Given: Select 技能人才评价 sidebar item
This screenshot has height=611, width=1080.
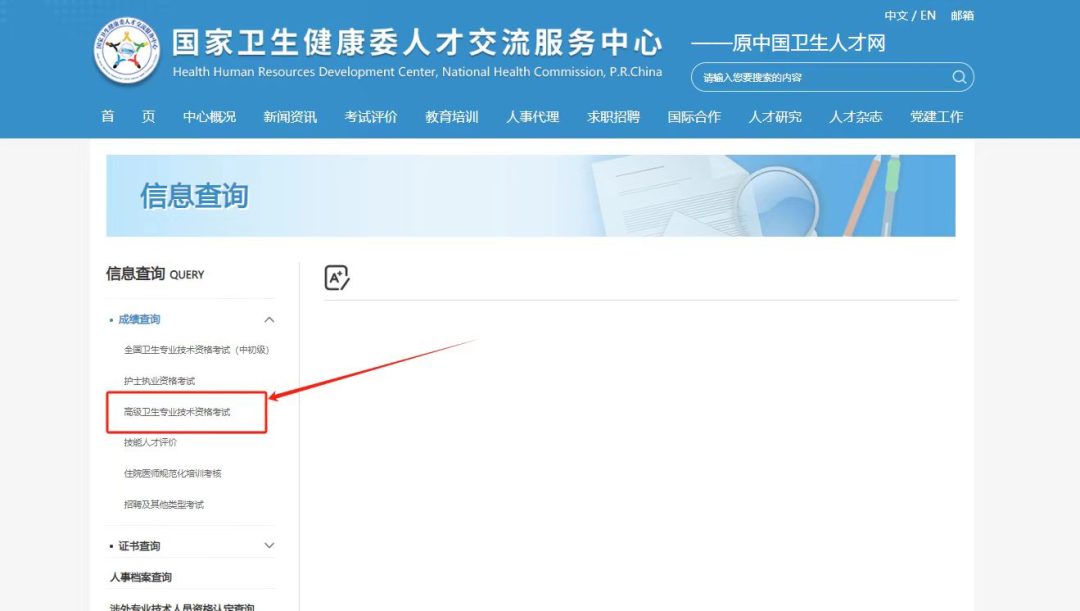Looking at the screenshot, I should point(150,443).
